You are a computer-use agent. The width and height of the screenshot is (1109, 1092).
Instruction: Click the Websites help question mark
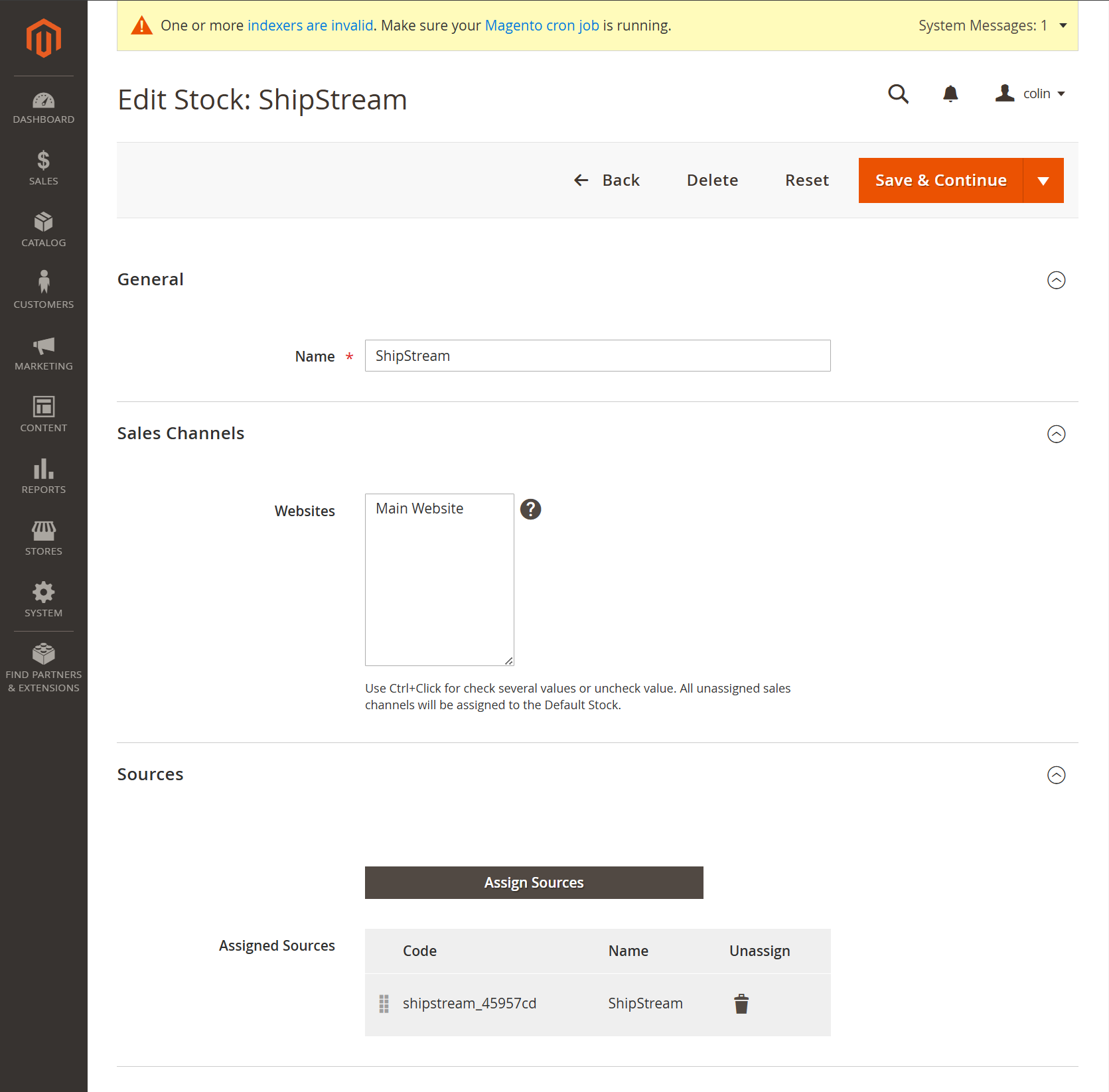[530, 510]
